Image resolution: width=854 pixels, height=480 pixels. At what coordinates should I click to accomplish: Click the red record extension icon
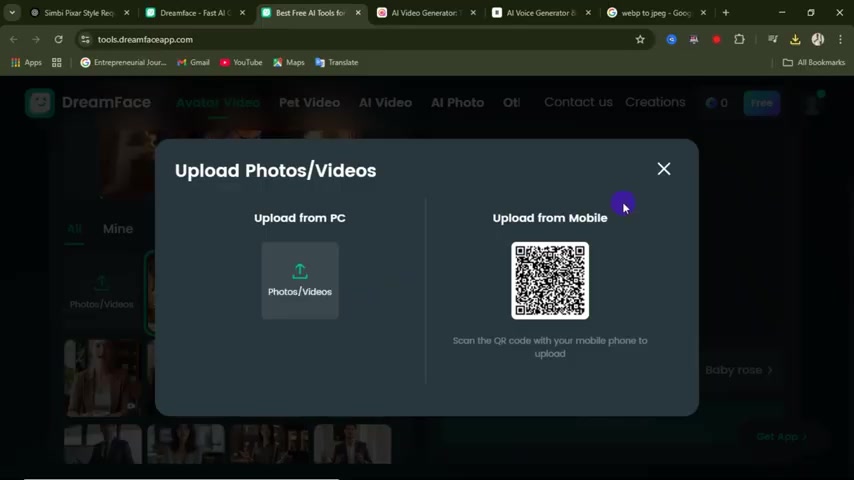[716, 39]
